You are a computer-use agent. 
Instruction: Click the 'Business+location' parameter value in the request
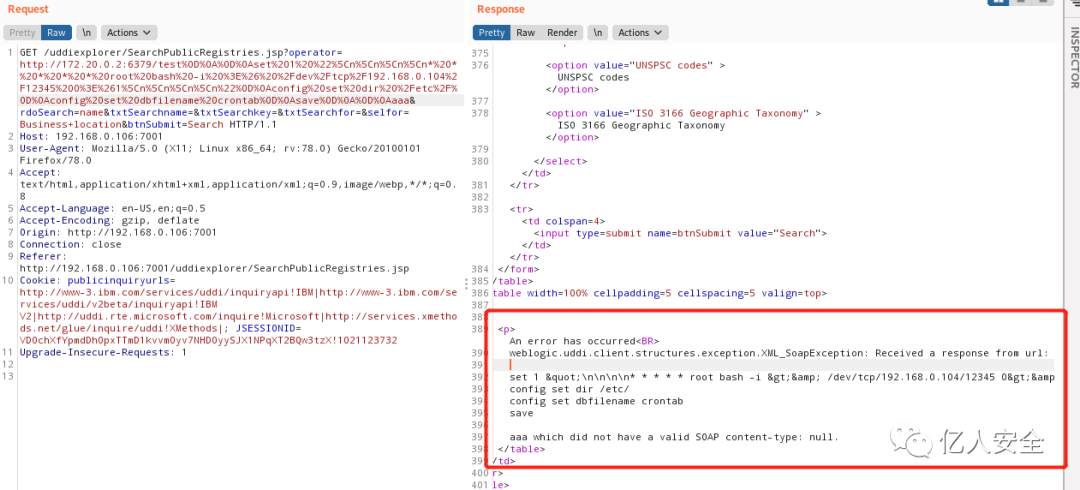pyautogui.click(x=70, y=124)
